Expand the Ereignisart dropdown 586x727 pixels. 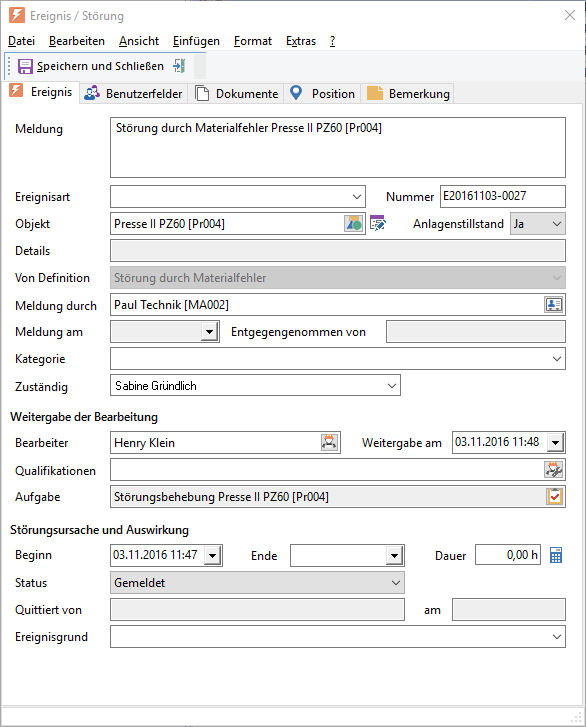coord(357,197)
